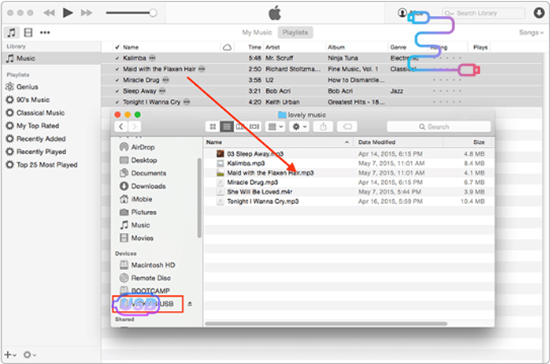
Task: Open the add playlist plus button
Action: click(10, 355)
